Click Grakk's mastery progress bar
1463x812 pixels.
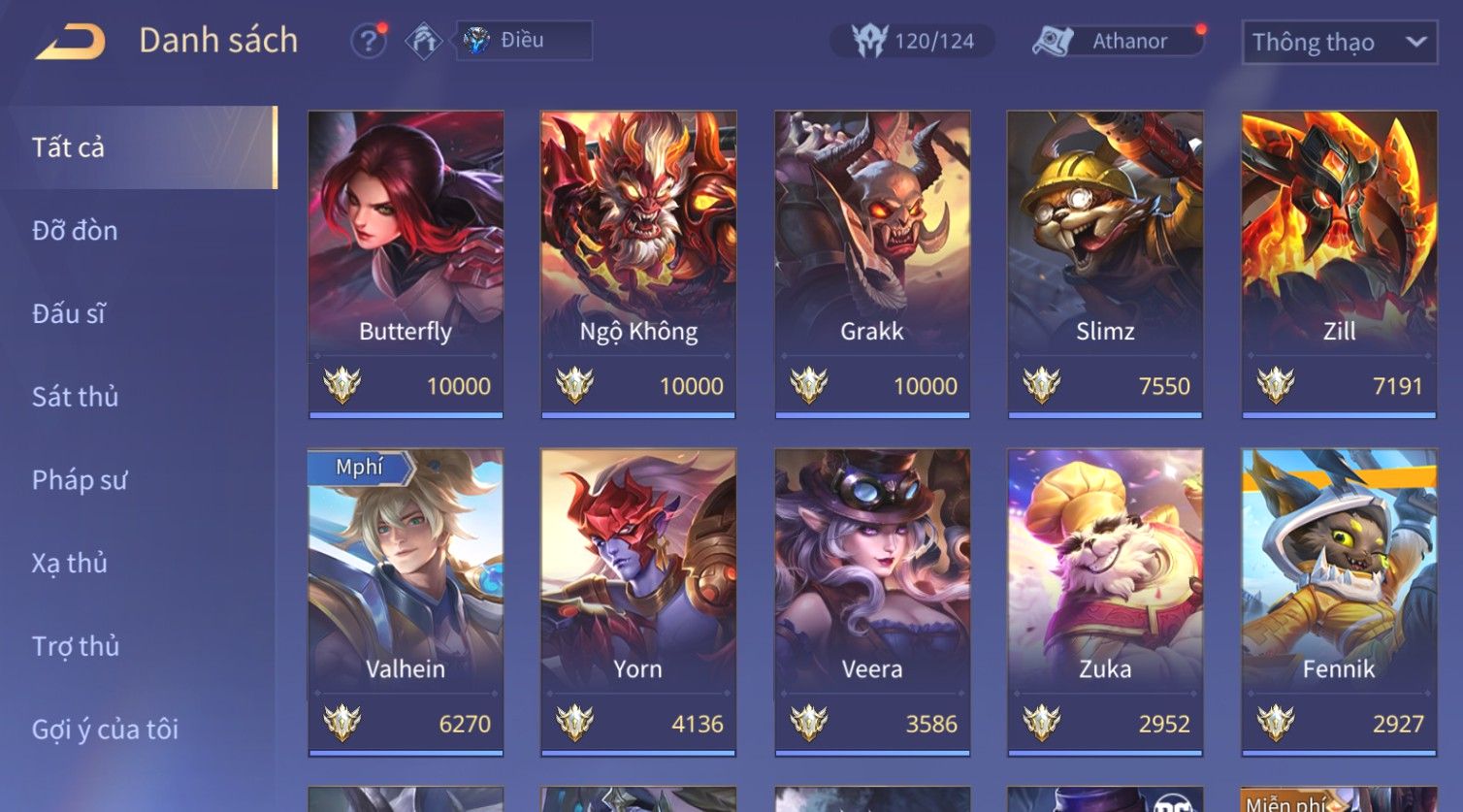[x=872, y=415]
